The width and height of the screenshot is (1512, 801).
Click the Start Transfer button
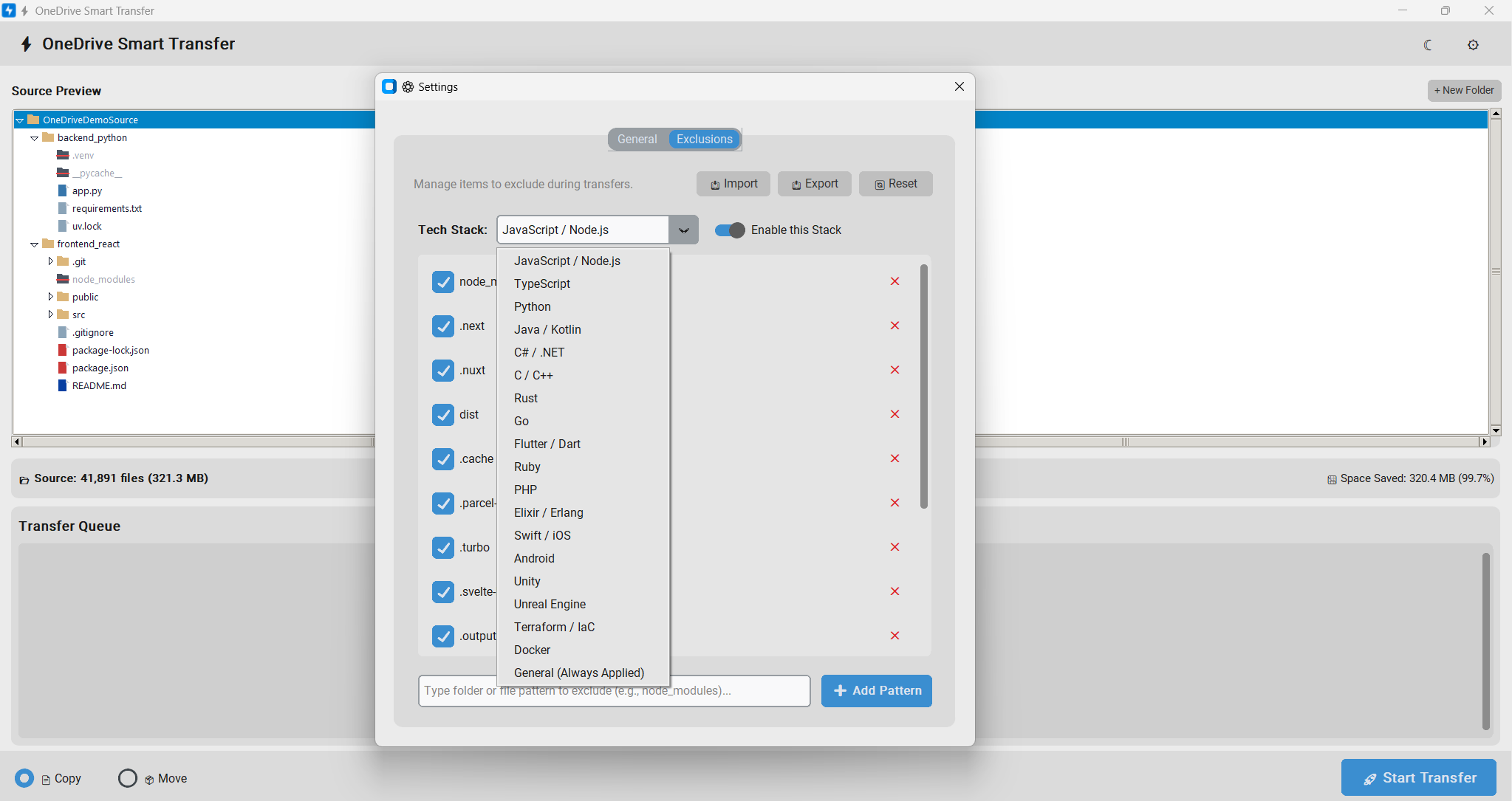coord(1419,777)
